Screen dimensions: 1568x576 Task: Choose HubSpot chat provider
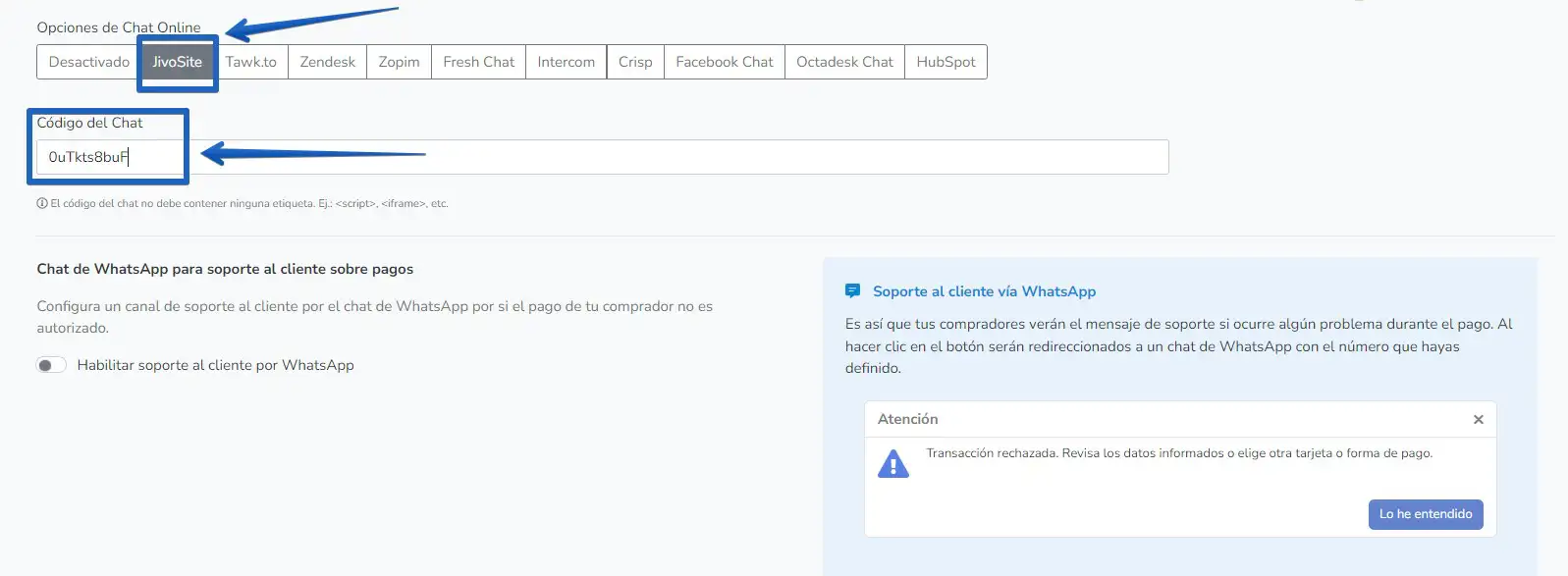tap(946, 62)
